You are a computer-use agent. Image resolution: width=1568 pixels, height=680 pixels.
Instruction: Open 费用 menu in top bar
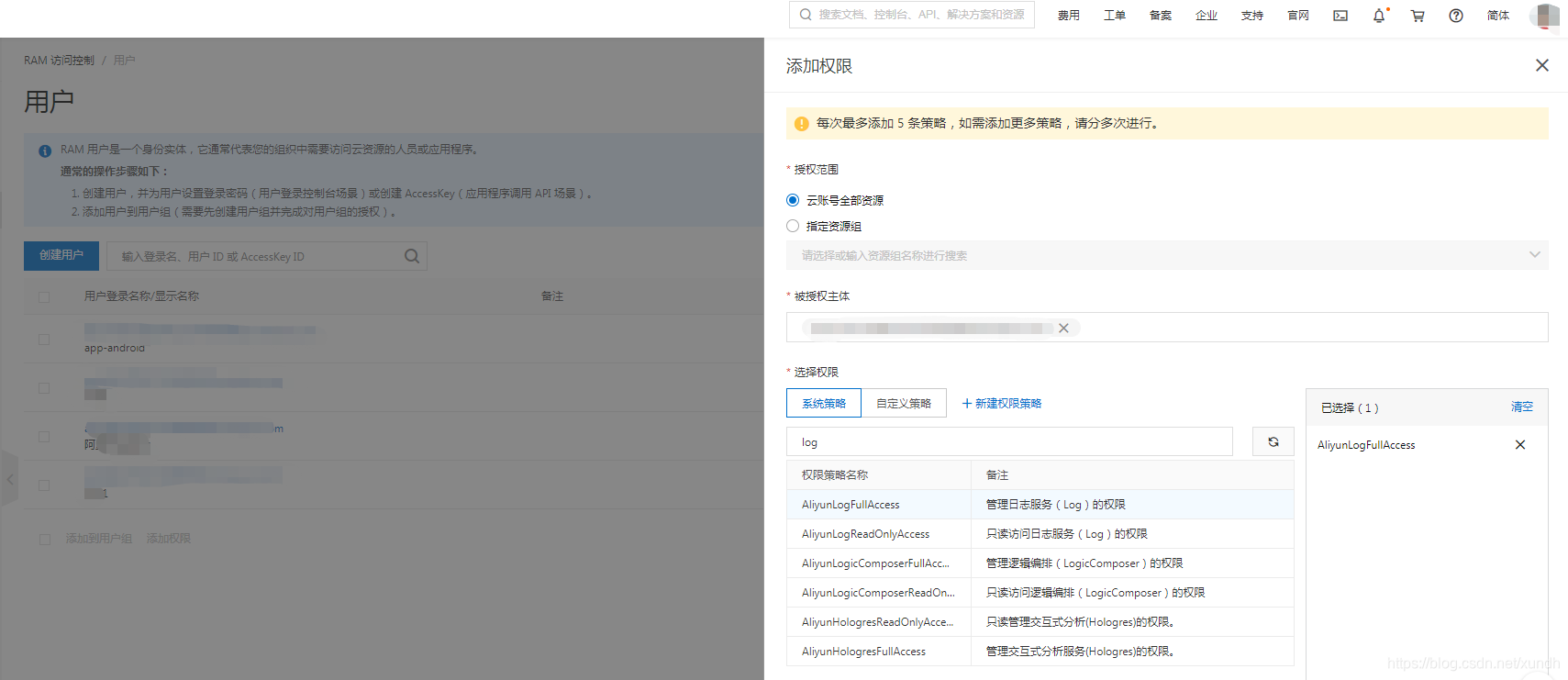[x=1069, y=16]
